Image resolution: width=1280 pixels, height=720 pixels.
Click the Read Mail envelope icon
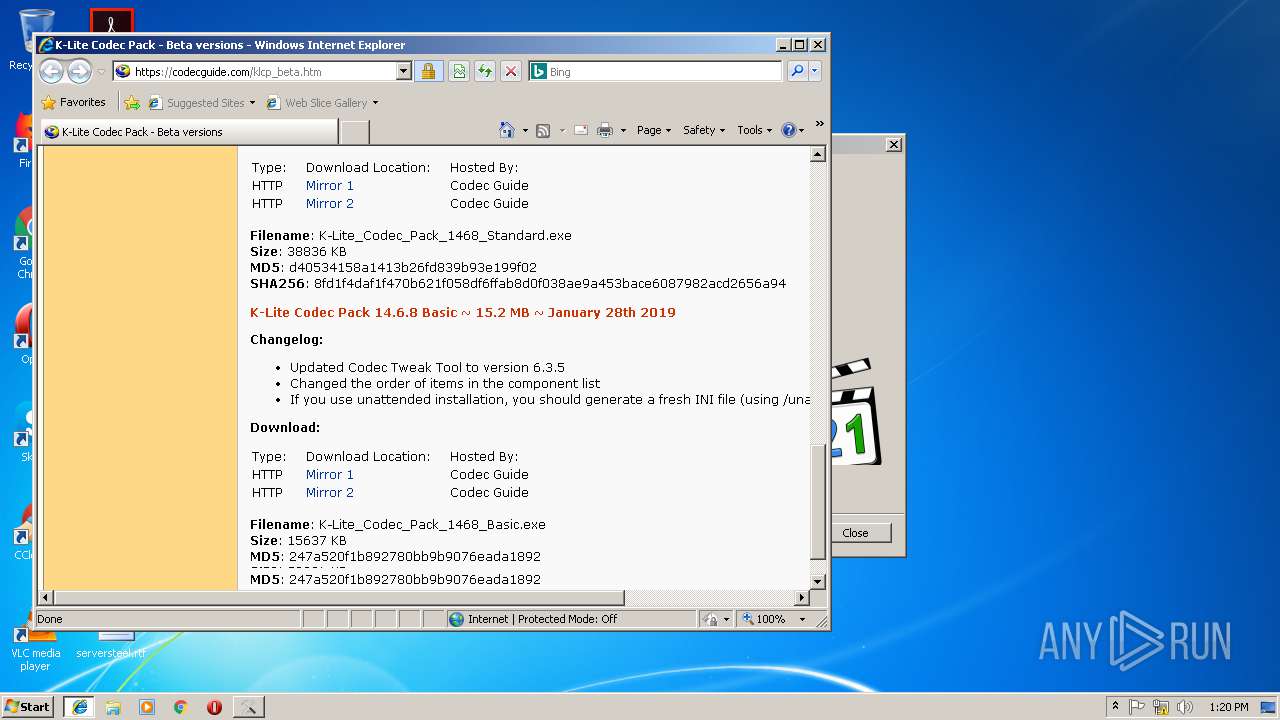[580, 130]
